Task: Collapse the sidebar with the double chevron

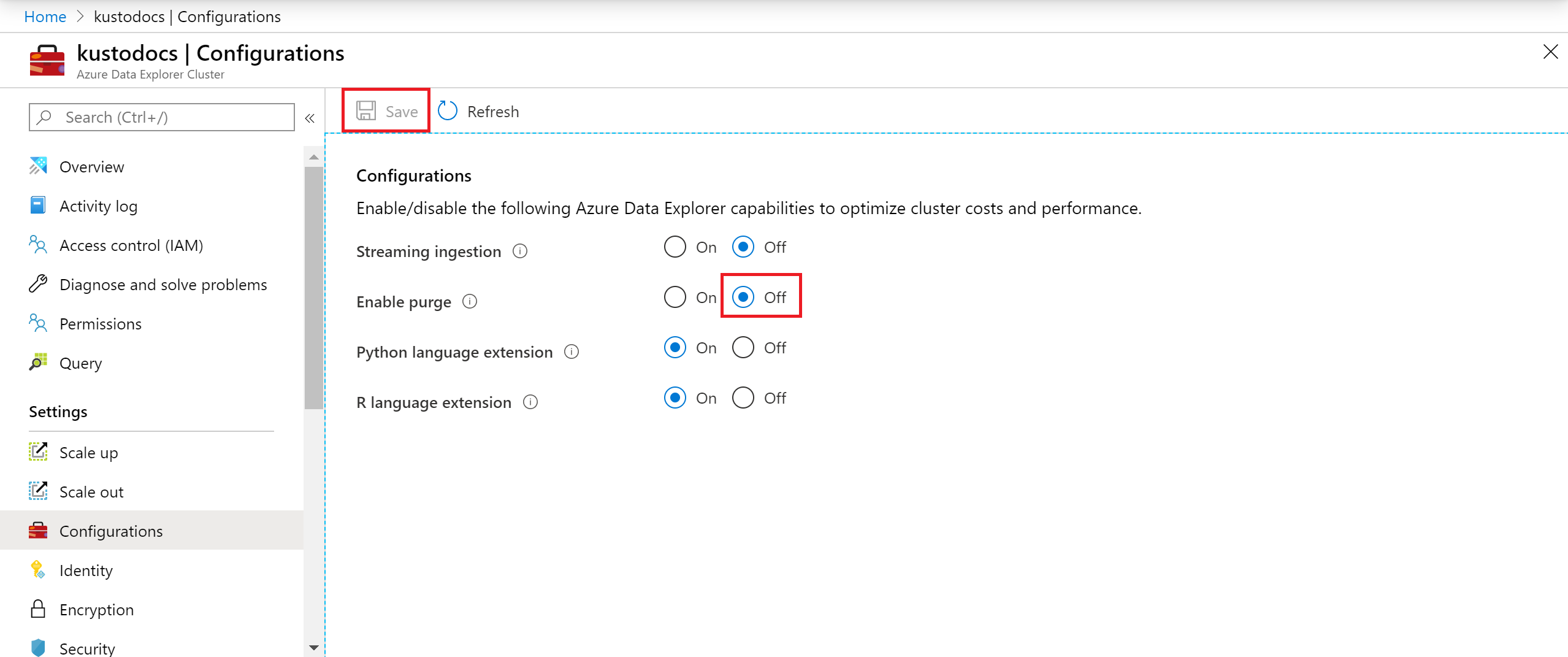Action: (x=310, y=118)
